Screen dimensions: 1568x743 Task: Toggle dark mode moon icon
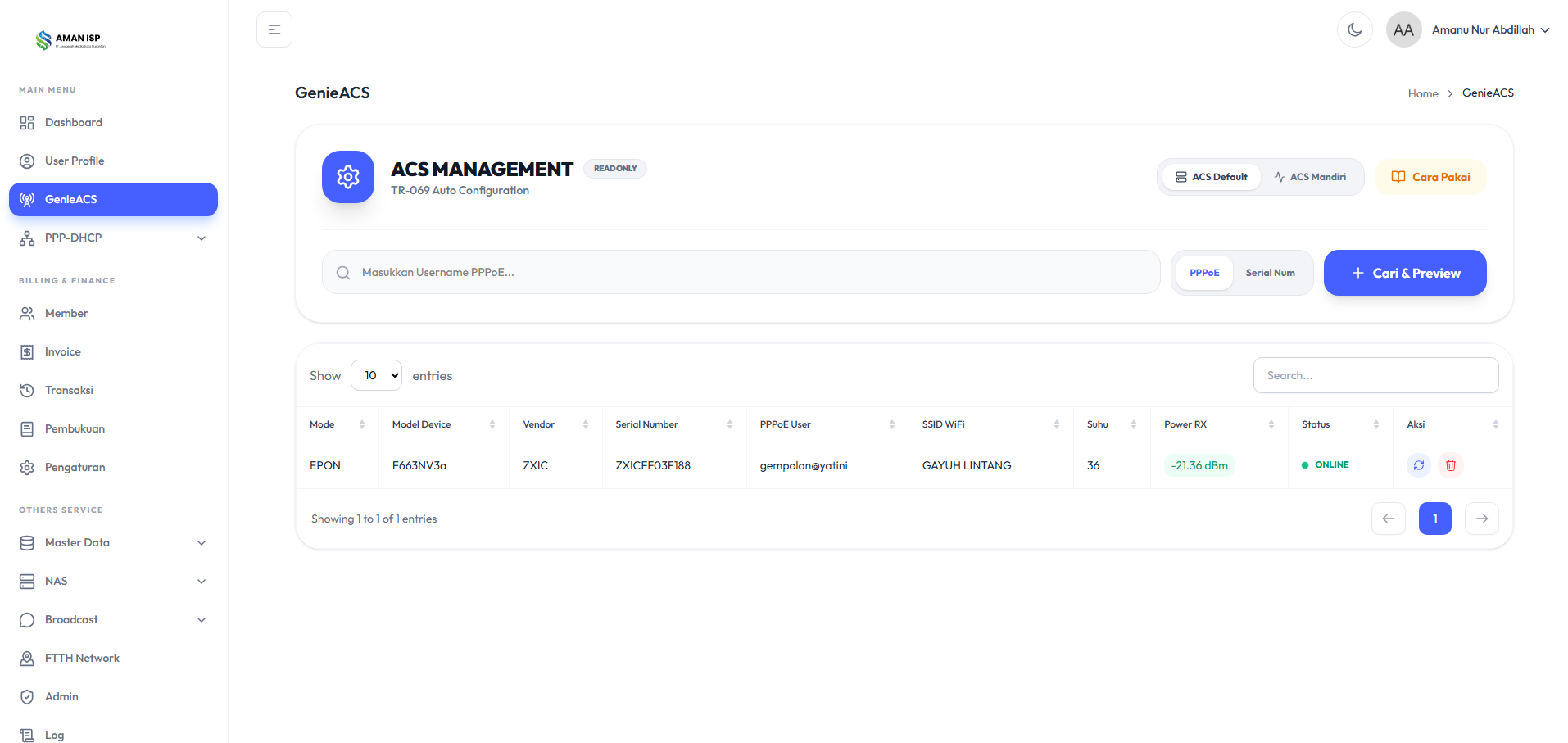pos(1355,29)
